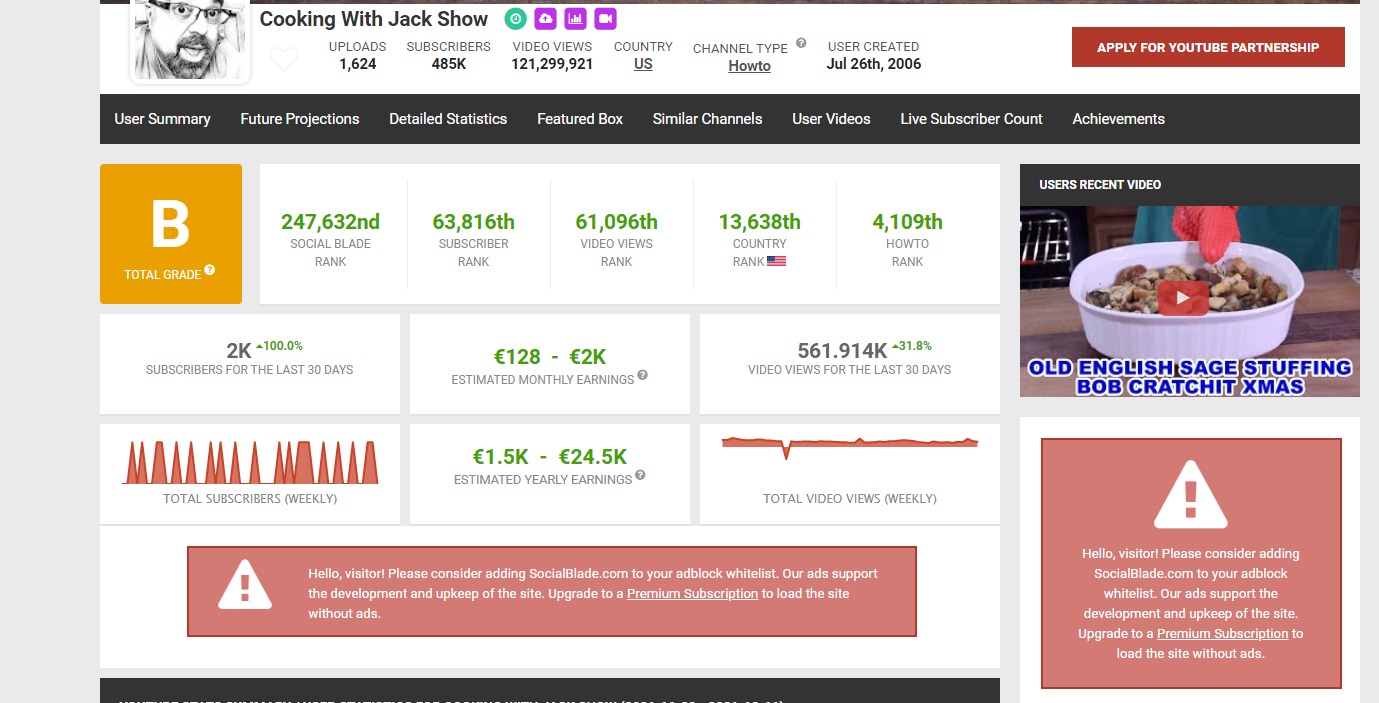Click the 121,299,921 video views count
The height and width of the screenshot is (703, 1379).
(x=552, y=64)
